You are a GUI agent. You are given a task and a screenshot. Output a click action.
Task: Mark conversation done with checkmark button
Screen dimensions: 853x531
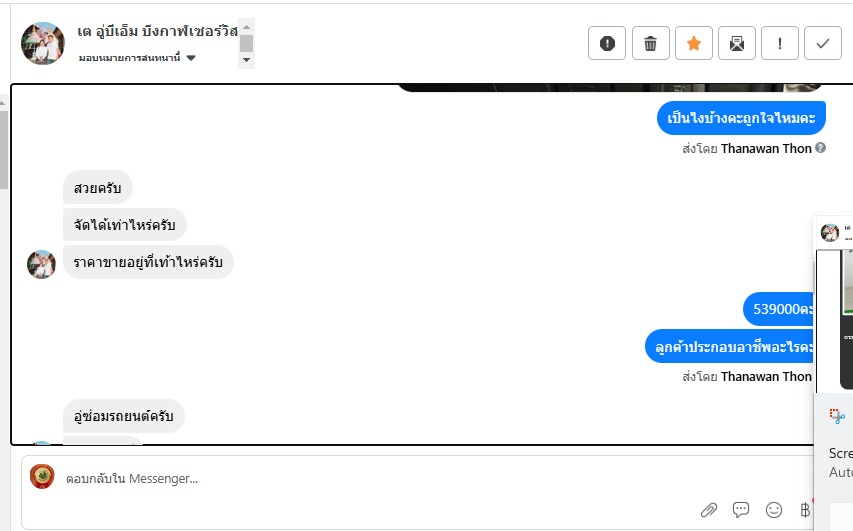[x=823, y=44]
